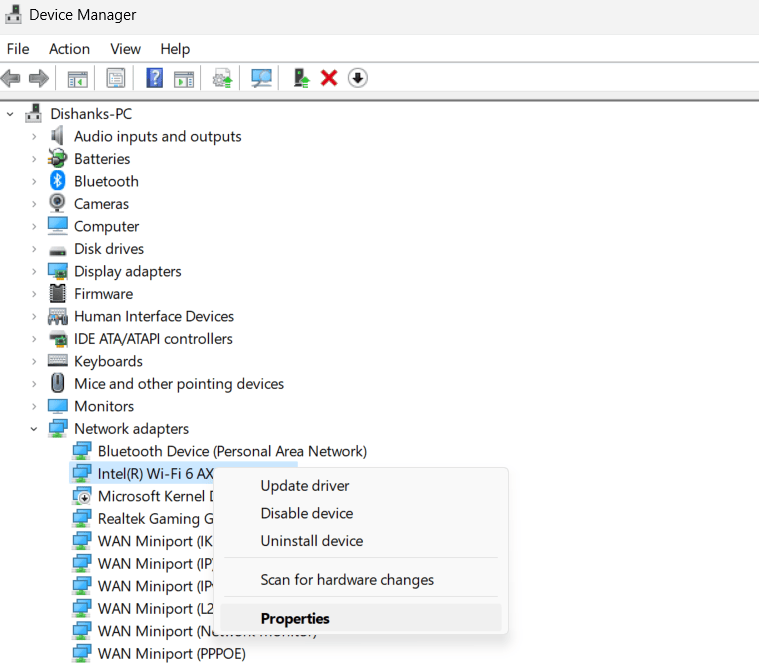Click the Monitors category icon
Image resolution: width=759 pixels, height=666 pixels.
[58, 406]
